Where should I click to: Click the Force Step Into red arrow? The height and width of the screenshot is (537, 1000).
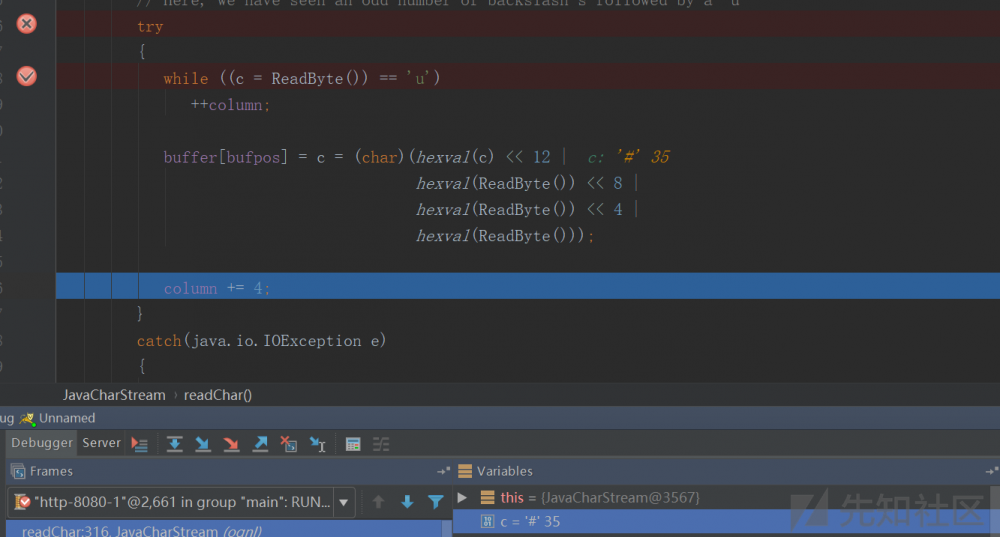click(231, 444)
